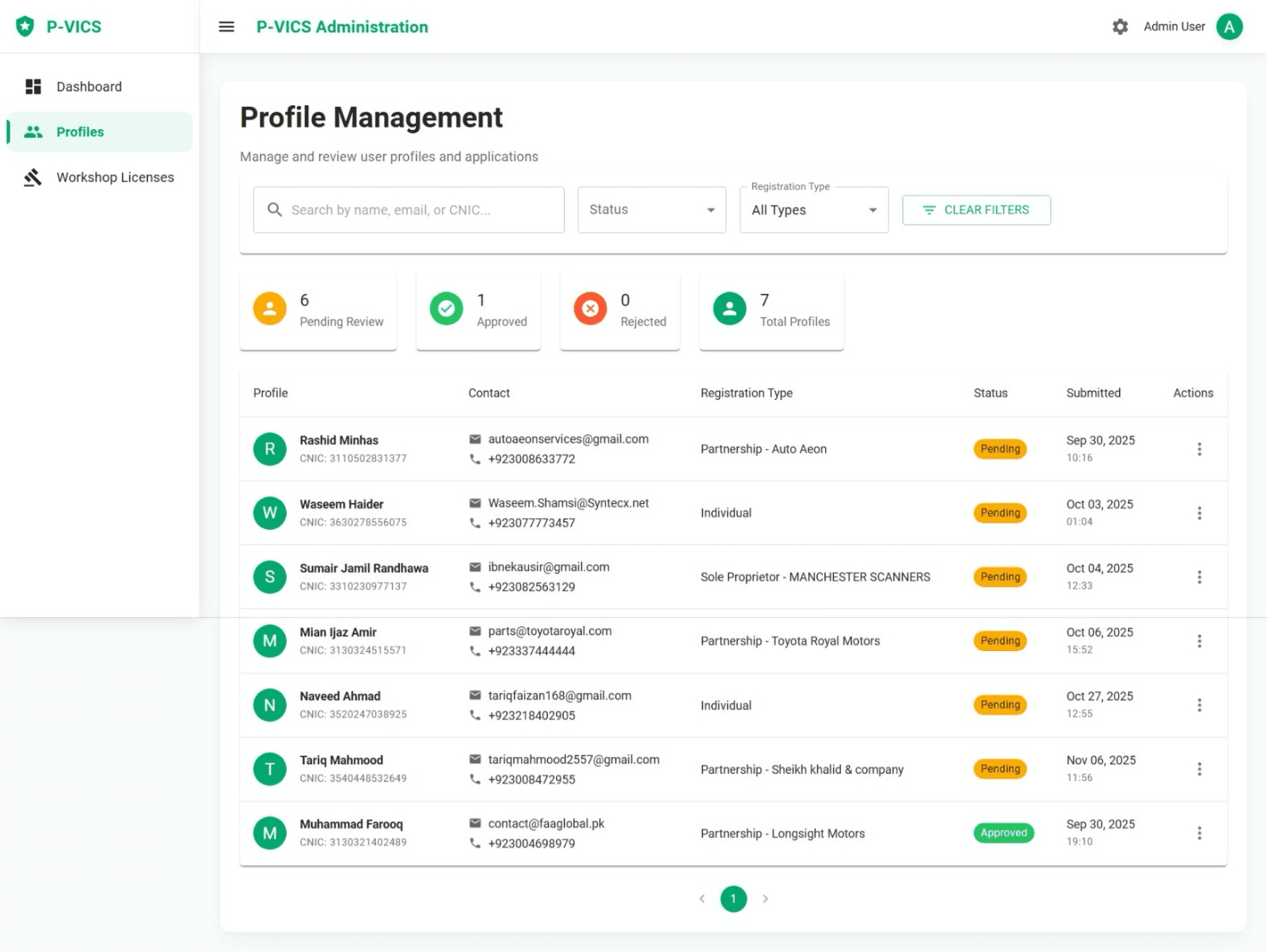Open actions menu for Muhammad Farooq
The height and width of the screenshot is (952, 1267).
[1200, 833]
